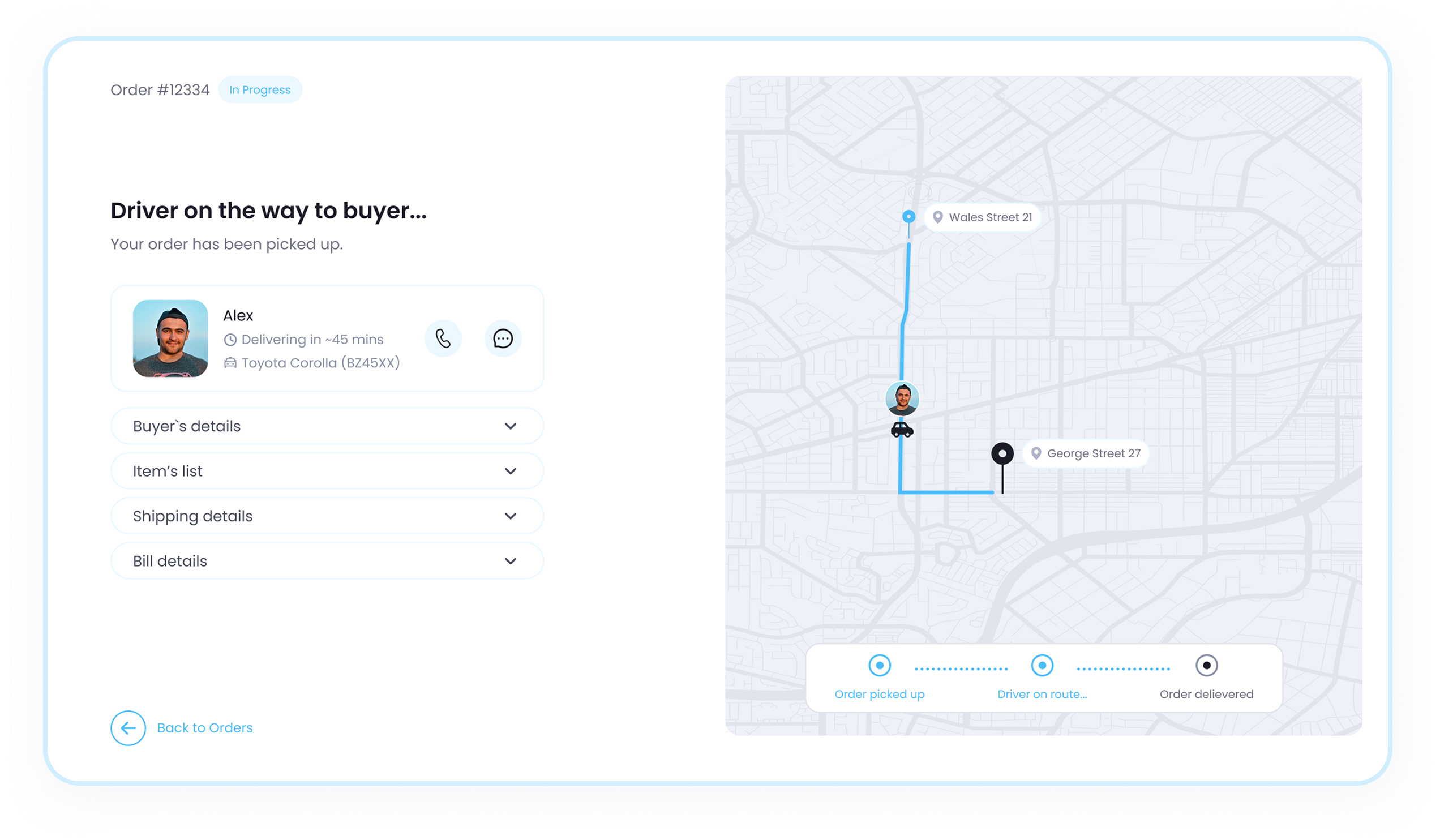Select the Order picked up step indicator
The height and width of the screenshot is (840, 1440).
[880, 665]
